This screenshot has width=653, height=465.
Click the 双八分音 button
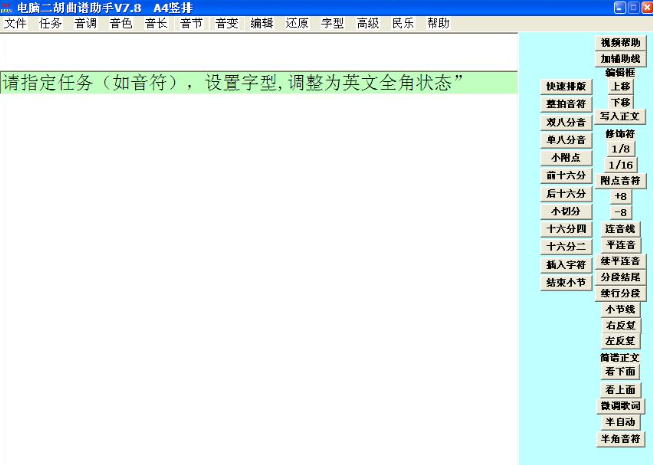(x=566, y=122)
